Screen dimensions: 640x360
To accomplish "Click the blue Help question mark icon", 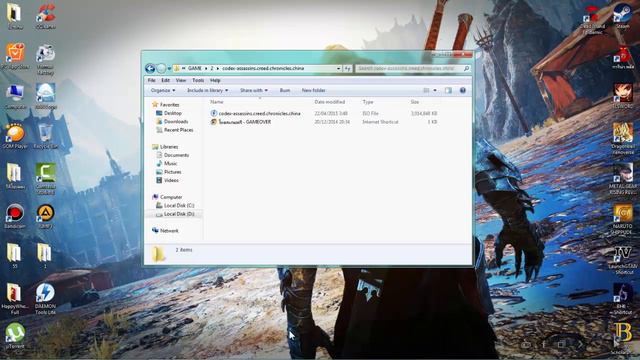I will pos(462,90).
